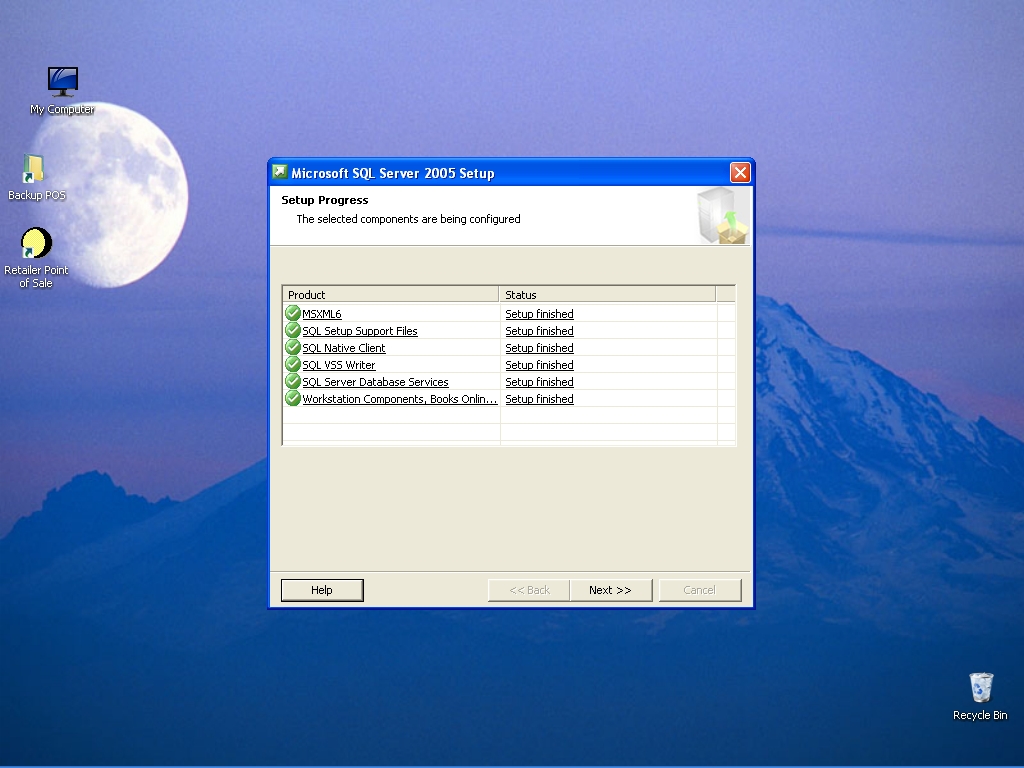This screenshot has height=768, width=1024.
Task: Open the Backup POS shortcut
Action: pyautogui.click(x=34, y=170)
